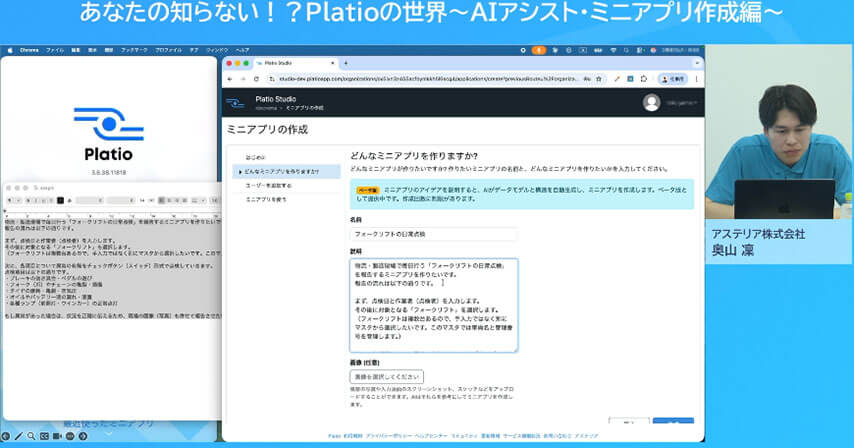Click the site information icon in address bar
The width and height of the screenshot is (854, 448).
[272, 79]
